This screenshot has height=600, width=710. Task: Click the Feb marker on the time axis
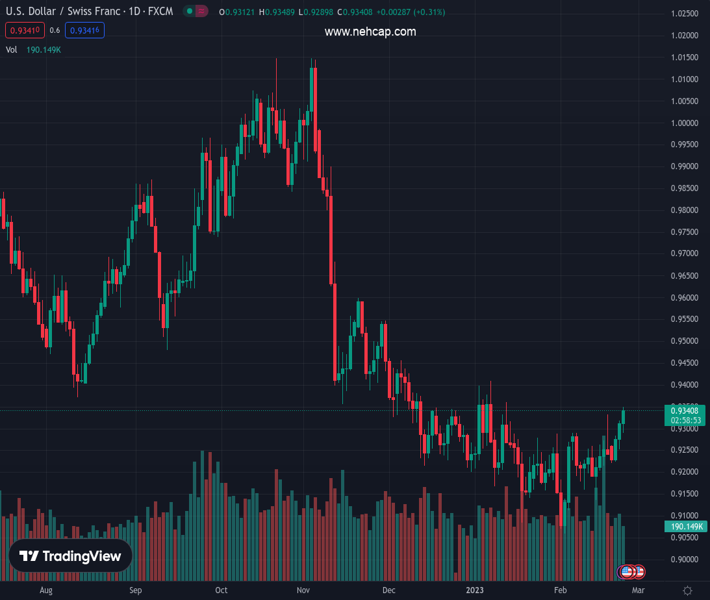coord(560,591)
